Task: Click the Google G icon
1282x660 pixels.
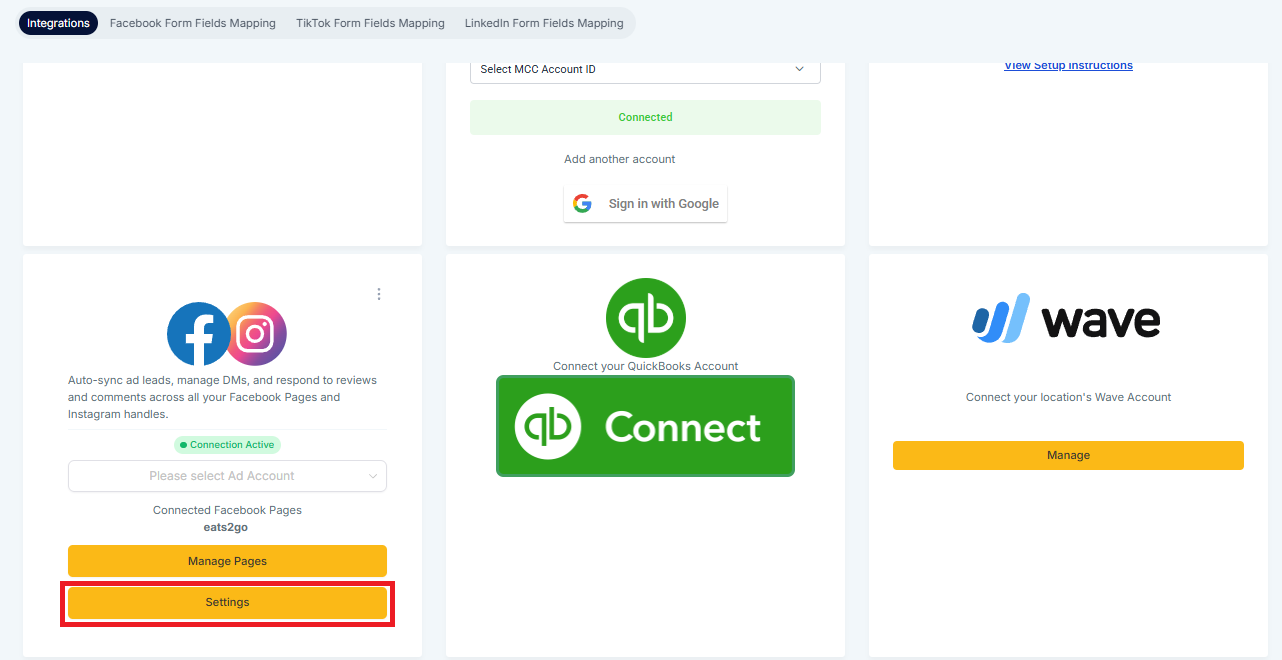Action: click(583, 203)
